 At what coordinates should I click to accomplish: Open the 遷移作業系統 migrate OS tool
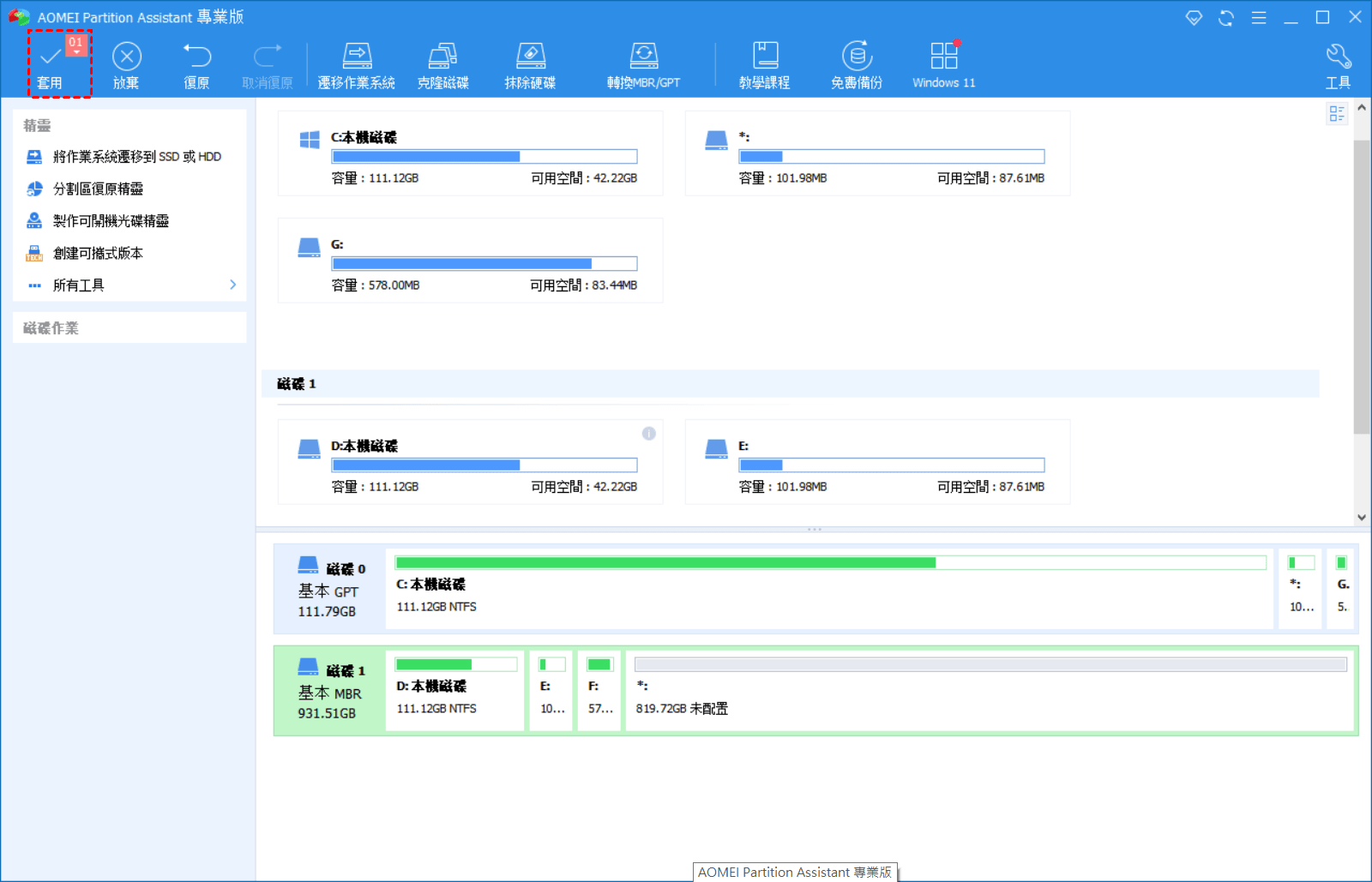pyautogui.click(x=357, y=65)
